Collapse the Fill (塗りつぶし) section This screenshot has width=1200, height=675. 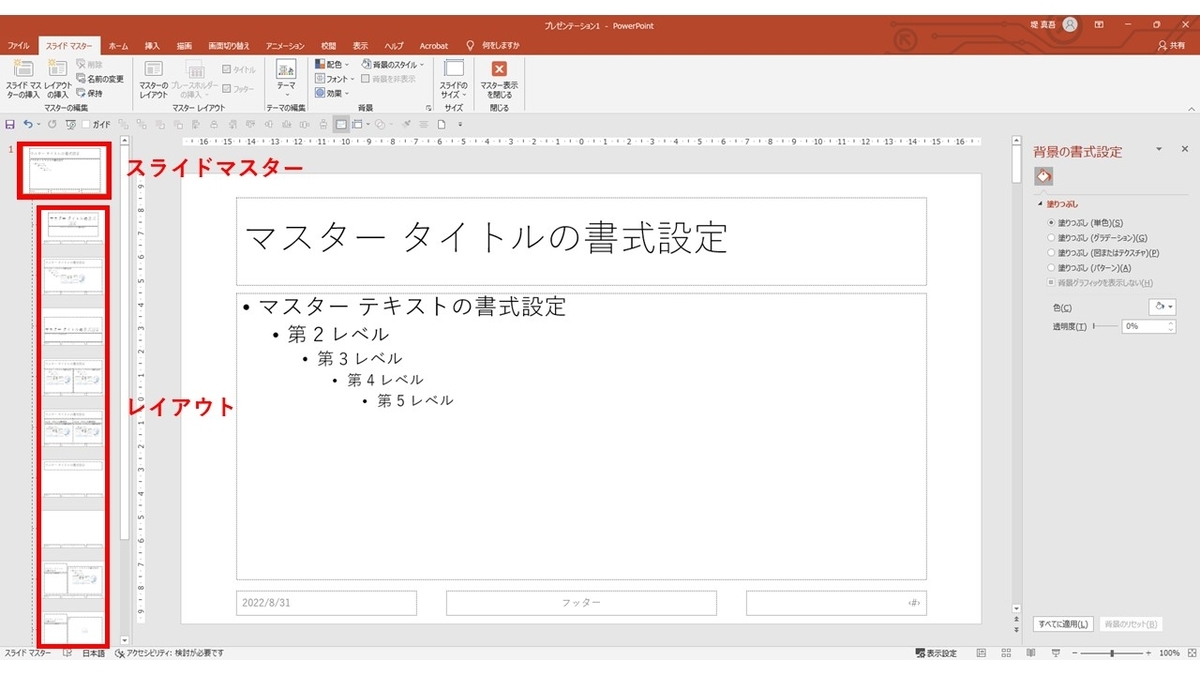(1040, 203)
